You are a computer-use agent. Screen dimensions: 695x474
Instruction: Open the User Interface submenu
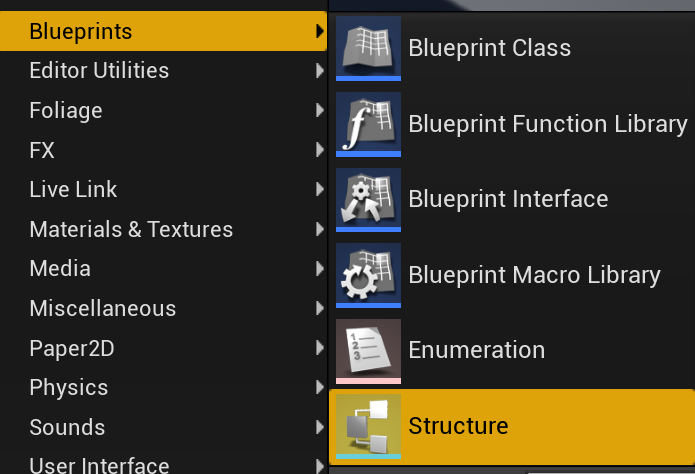point(164,462)
